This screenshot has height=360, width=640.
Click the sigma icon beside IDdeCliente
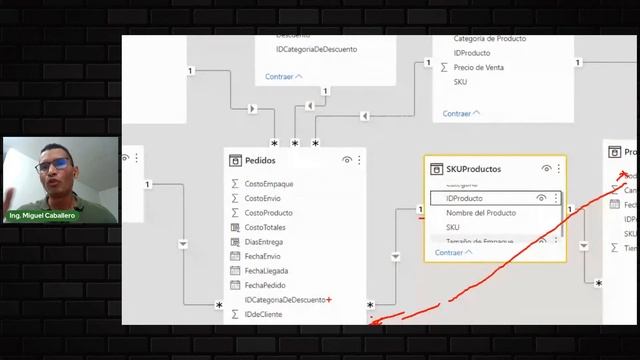[x=235, y=314]
